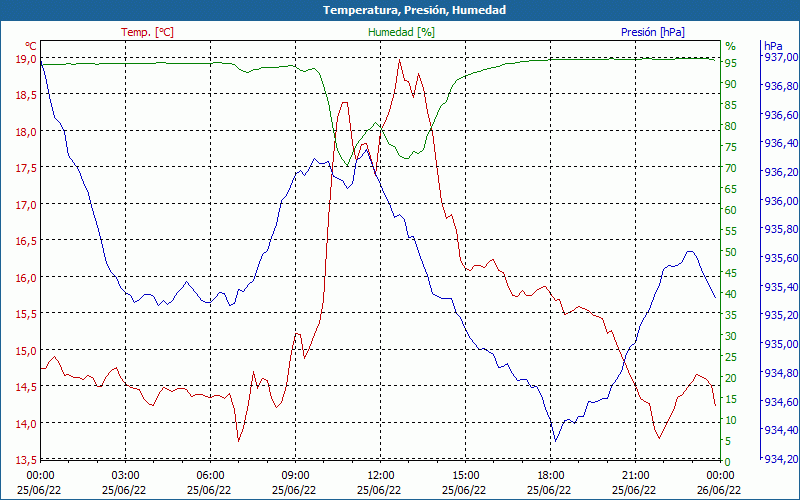The height and width of the screenshot is (500, 800).
Task: Click the "06:00" time axis label
Action: (210, 476)
